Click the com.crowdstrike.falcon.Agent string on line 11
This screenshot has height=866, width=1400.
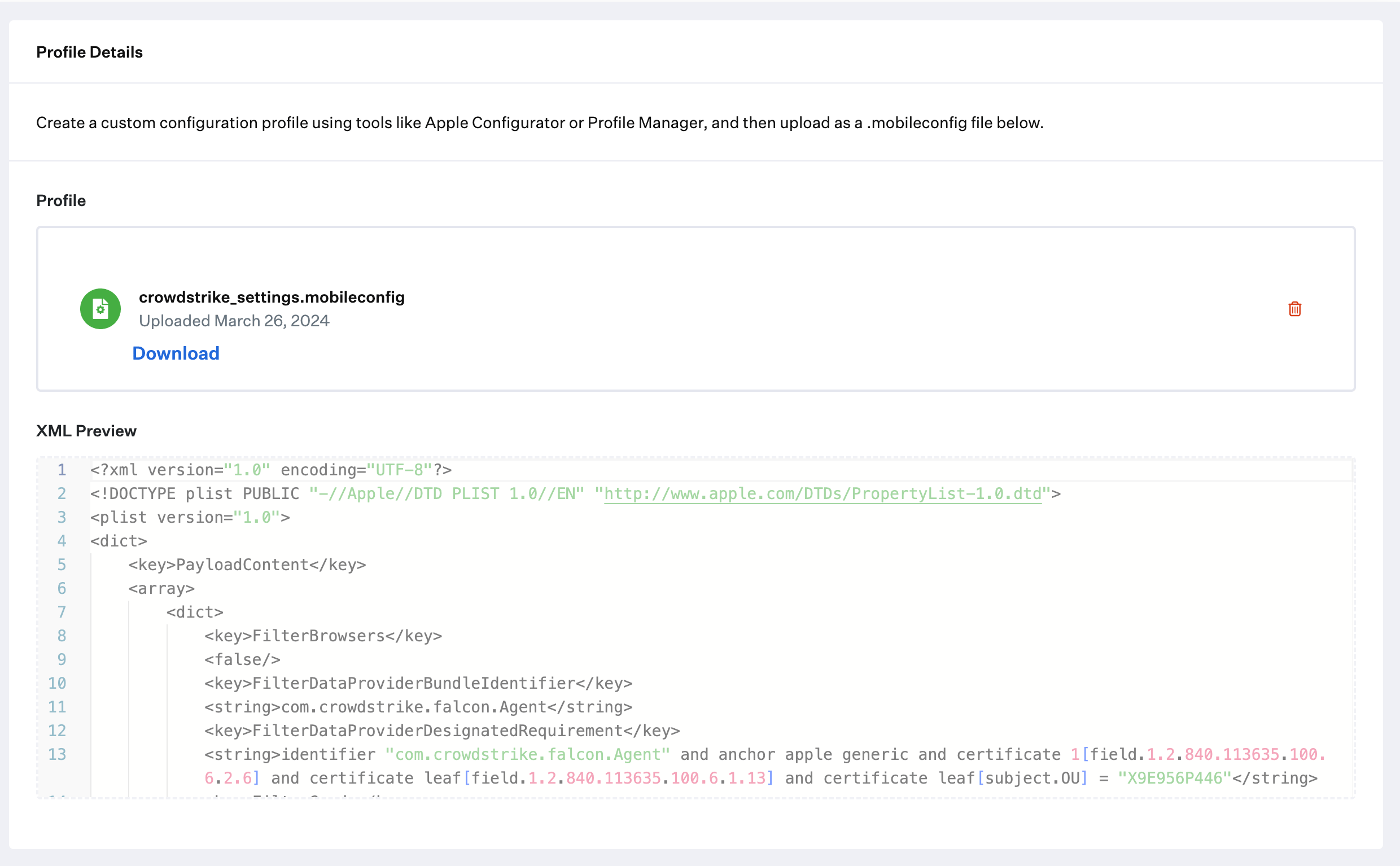click(418, 707)
